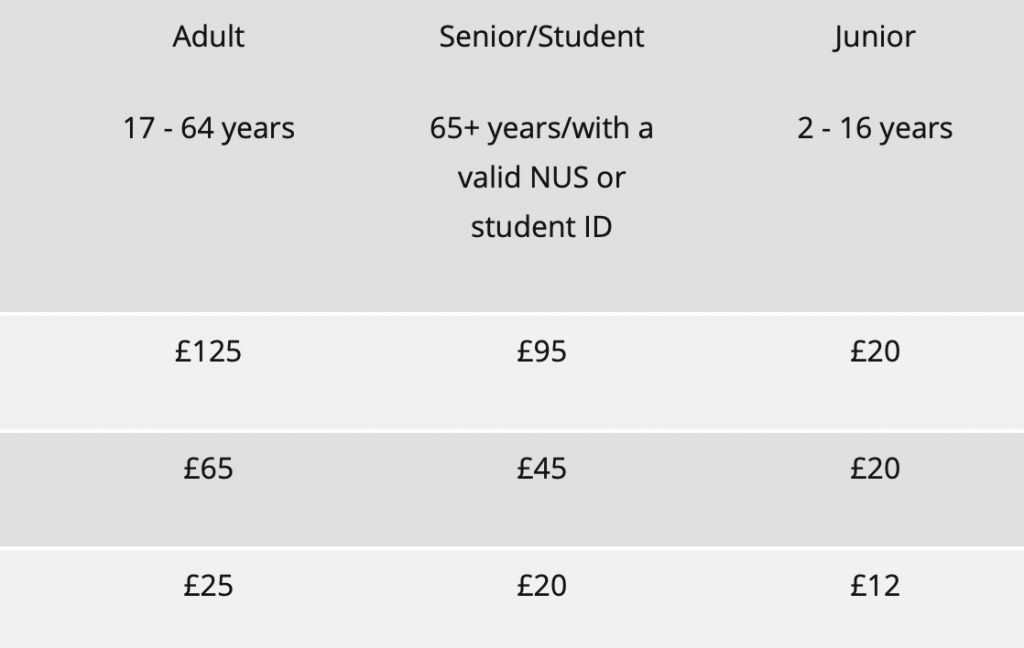
Task: Click the £125 Adult price
Action: [x=208, y=352]
